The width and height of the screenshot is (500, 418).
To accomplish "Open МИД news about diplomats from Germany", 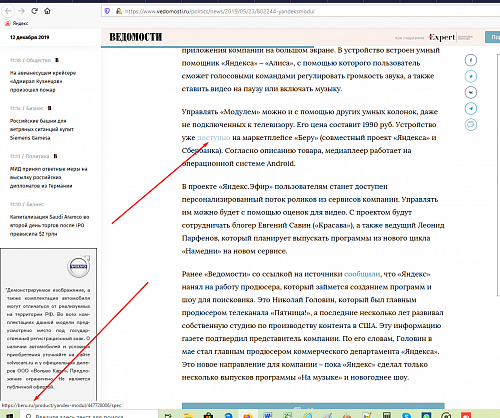I will [48, 177].
